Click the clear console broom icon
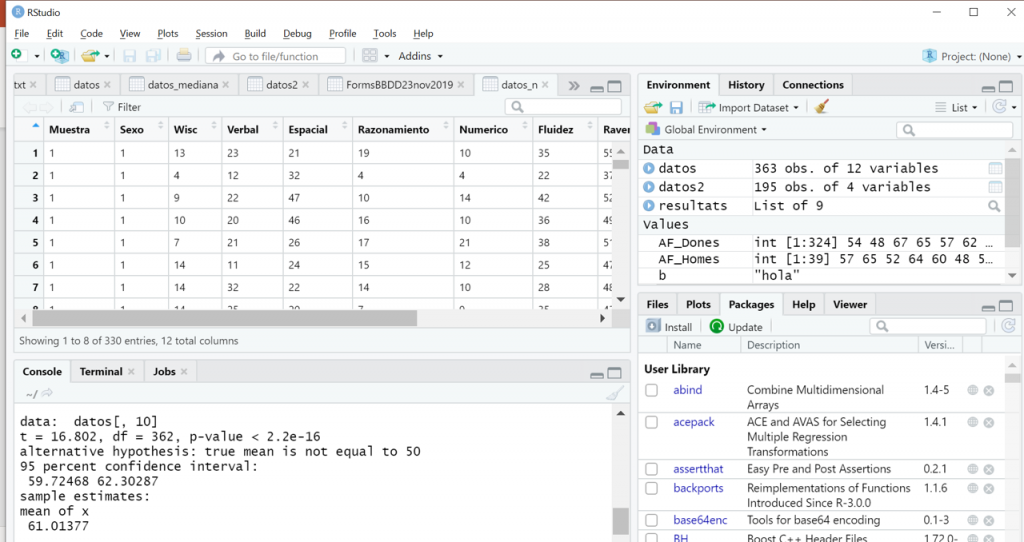 (613, 393)
